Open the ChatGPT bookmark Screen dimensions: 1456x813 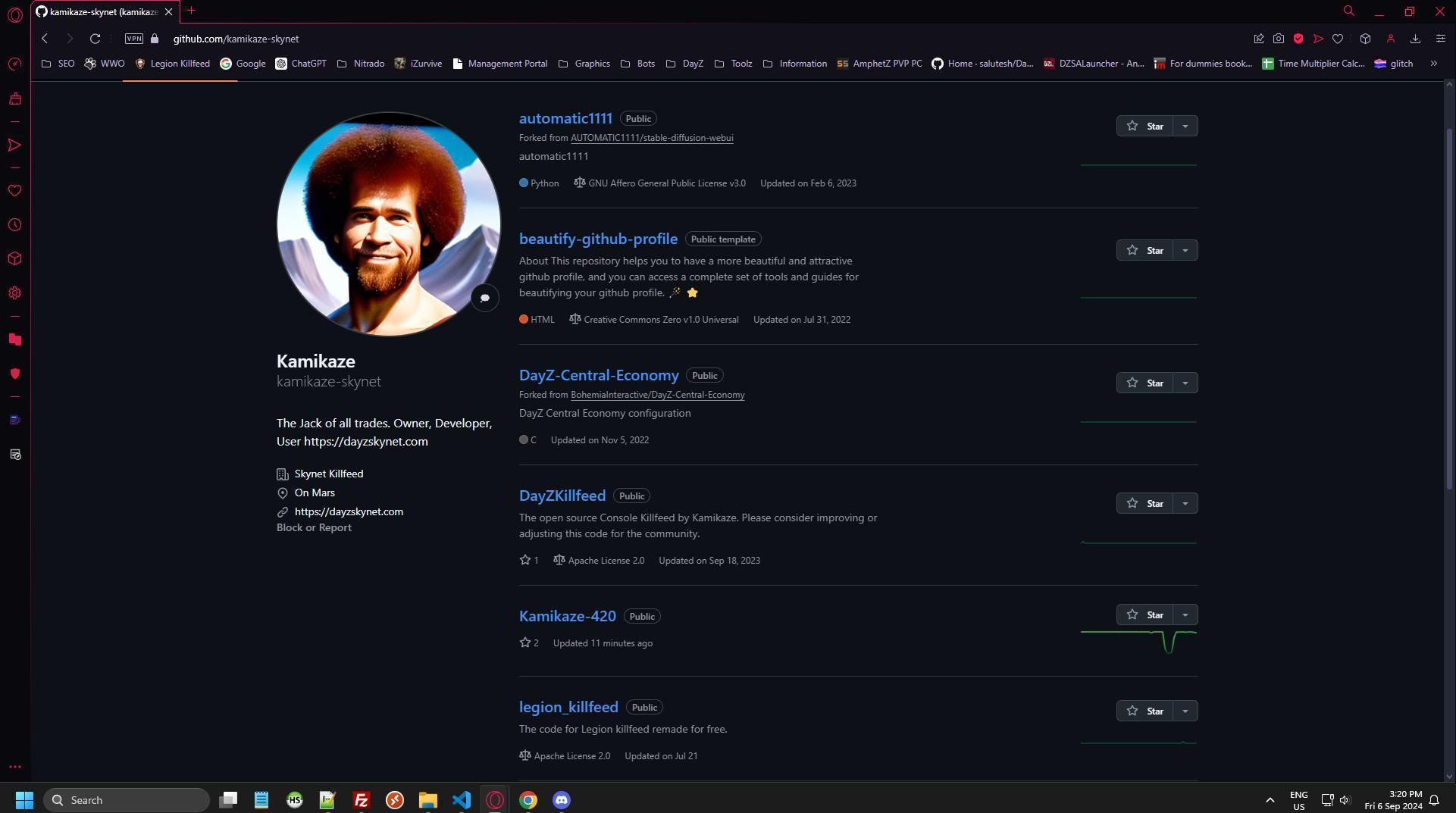(x=301, y=64)
